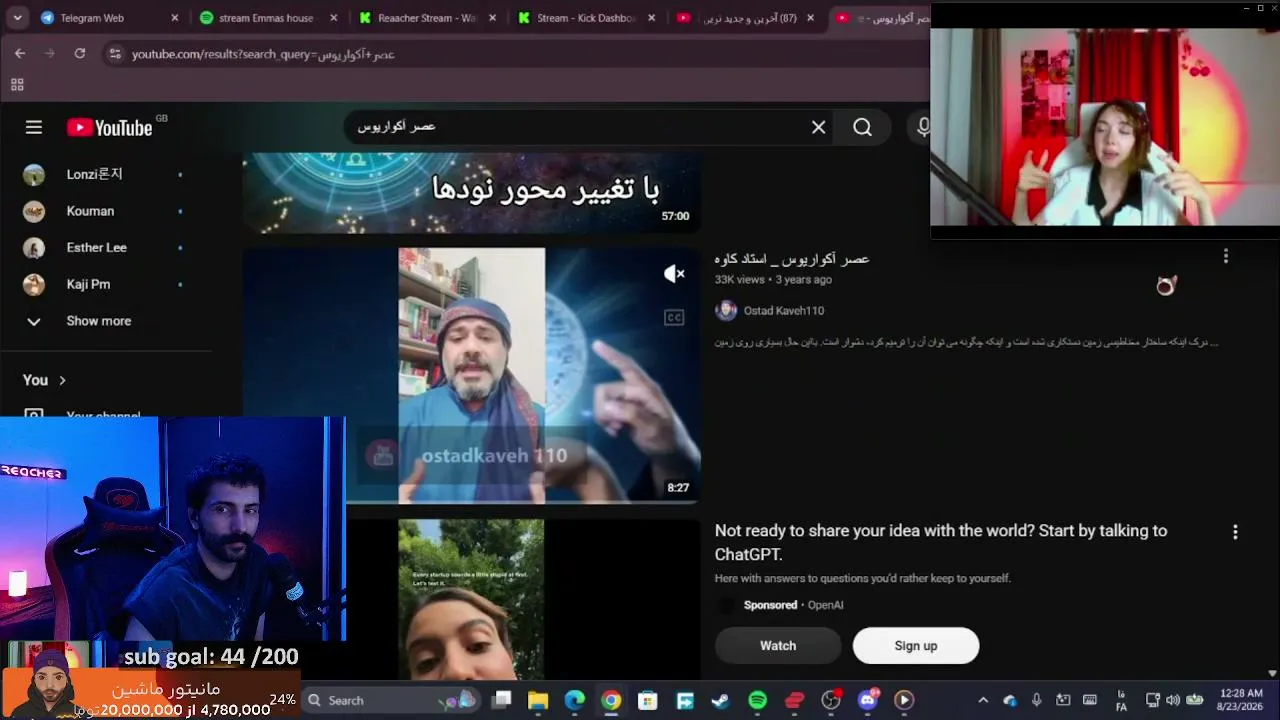
Task: Open Spotify from taskbar
Action: (x=758, y=700)
